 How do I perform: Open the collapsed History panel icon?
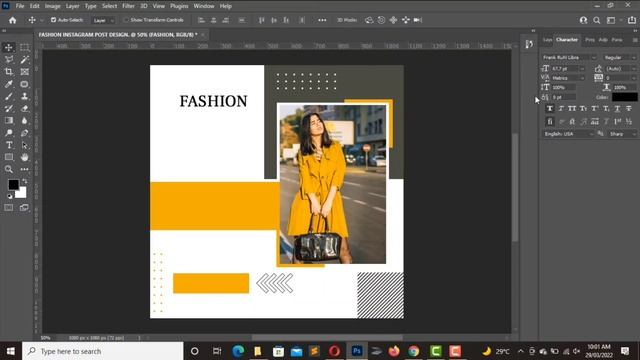click(x=529, y=44)
